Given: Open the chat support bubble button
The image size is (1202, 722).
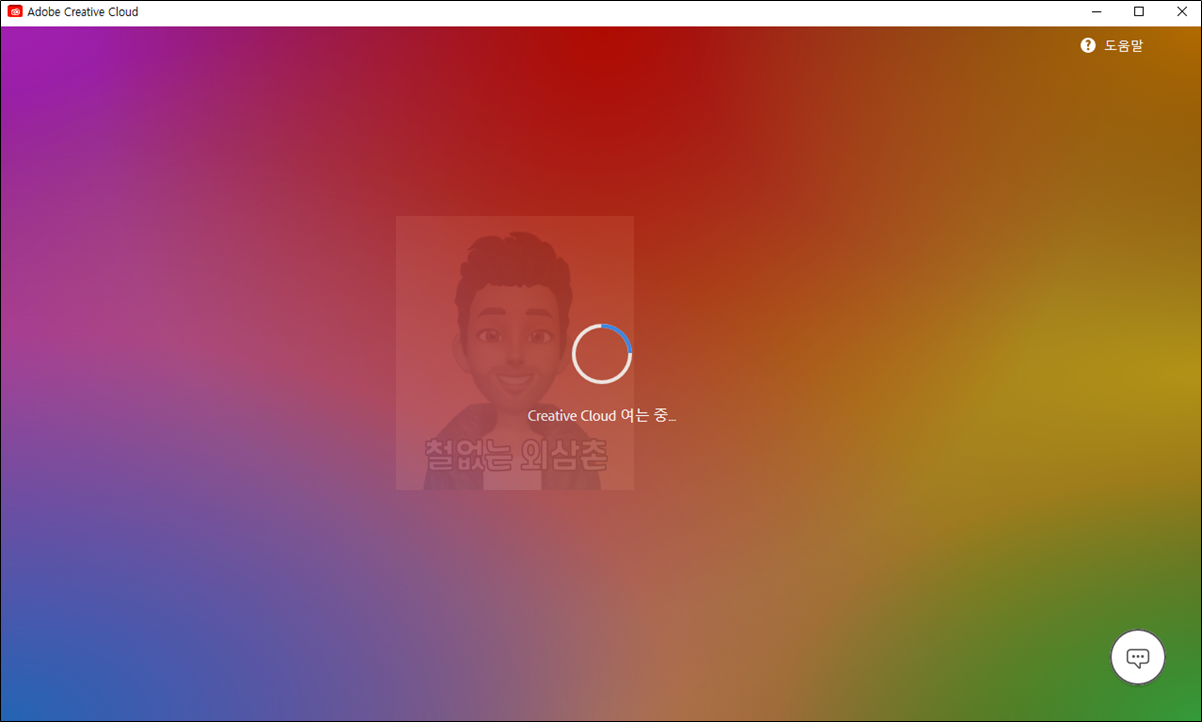Looking at the screenshot, I should 1138,657.
